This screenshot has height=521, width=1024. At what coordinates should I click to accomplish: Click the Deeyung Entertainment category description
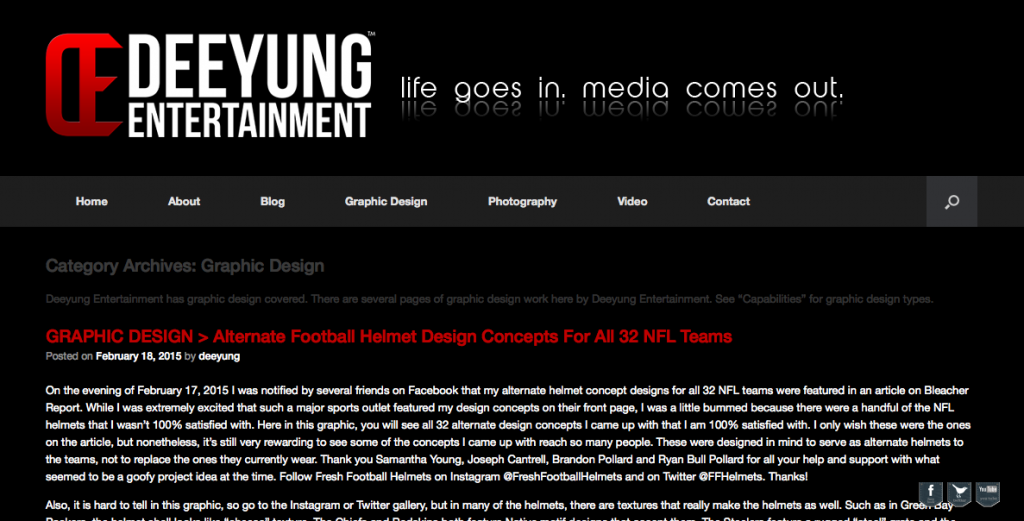pos(489,299)
